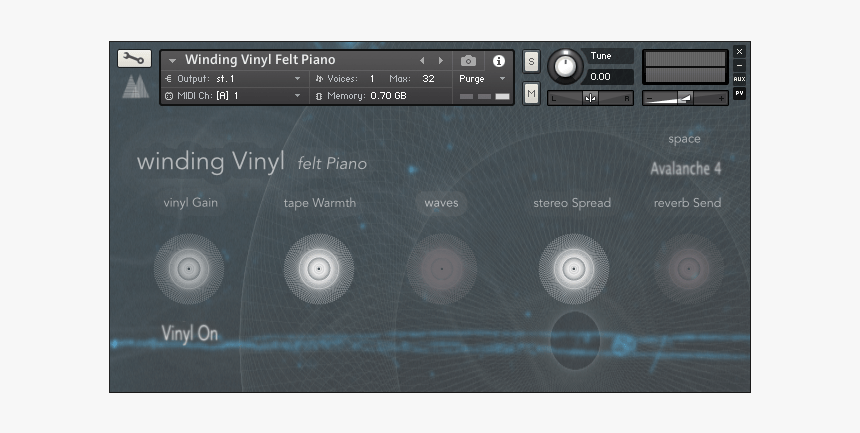Click the Memory 0.70 GB readout
Image resolution: width=860 pixels, height=433 pixels.
388,96
